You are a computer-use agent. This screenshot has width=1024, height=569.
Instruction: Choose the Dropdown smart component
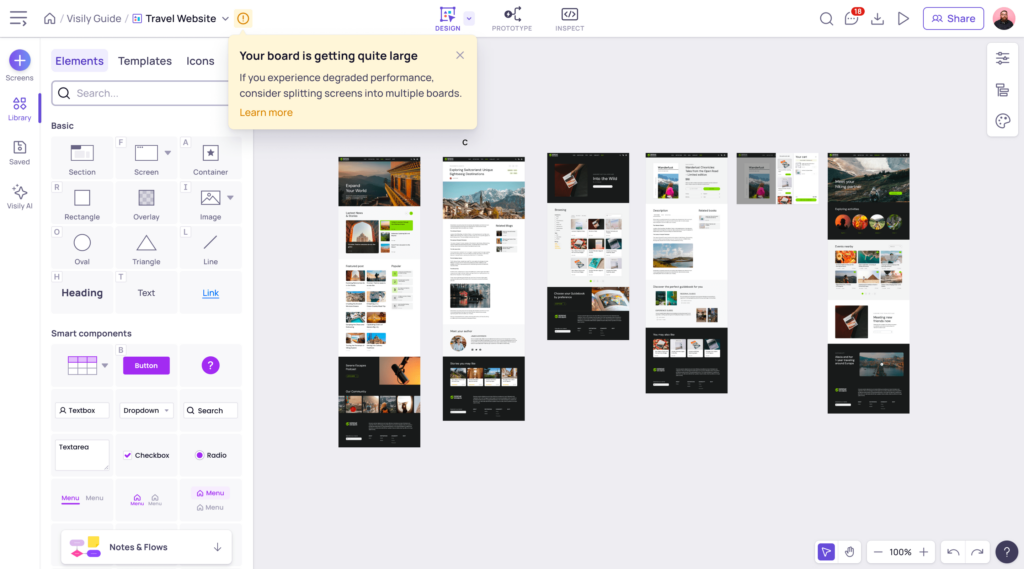click(146, 410)
